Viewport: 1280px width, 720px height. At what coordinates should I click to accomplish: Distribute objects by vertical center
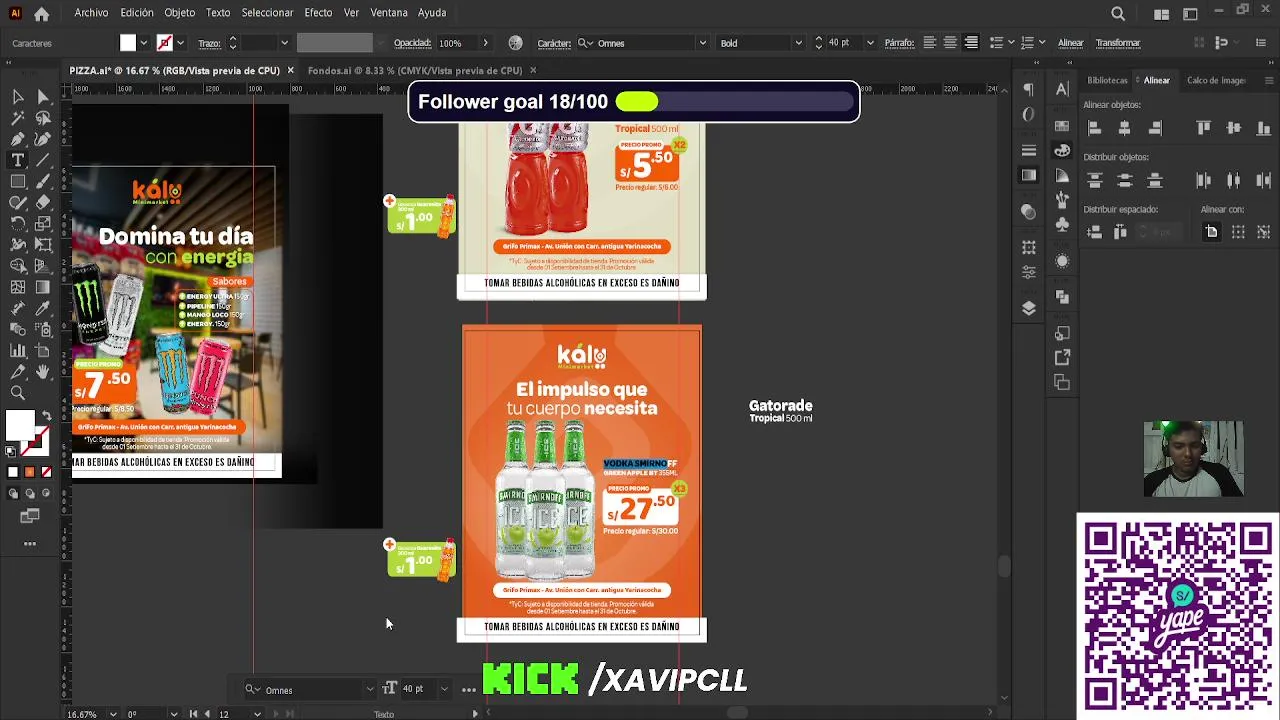coord(1124,181)
